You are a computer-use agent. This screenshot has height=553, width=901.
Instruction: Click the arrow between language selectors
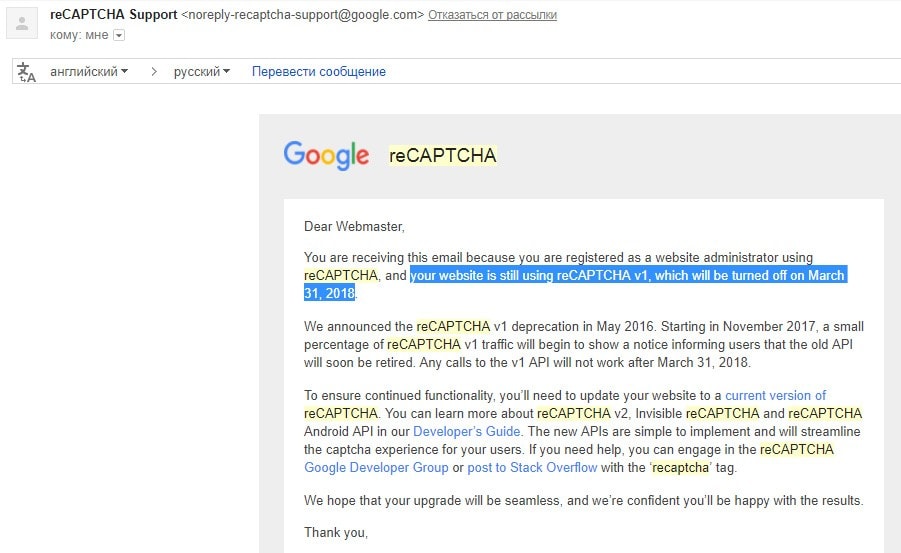point(153,72)
